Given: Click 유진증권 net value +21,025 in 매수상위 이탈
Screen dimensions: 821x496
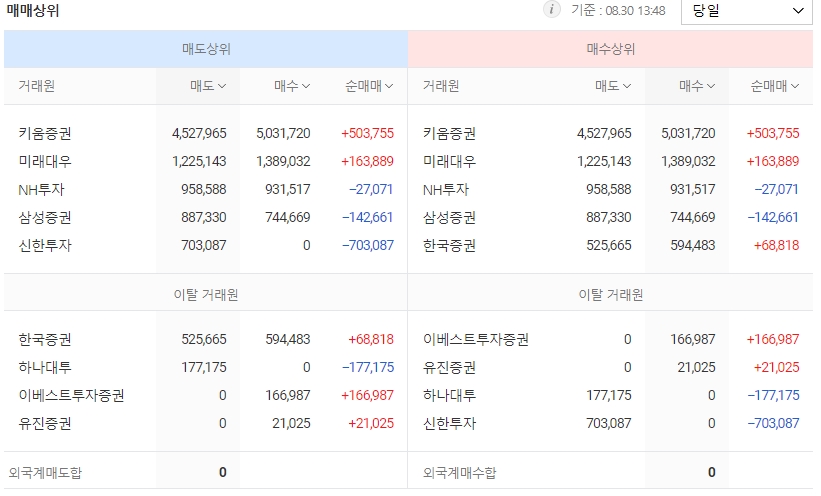Looking at the screenshot, I should point(776,368).
